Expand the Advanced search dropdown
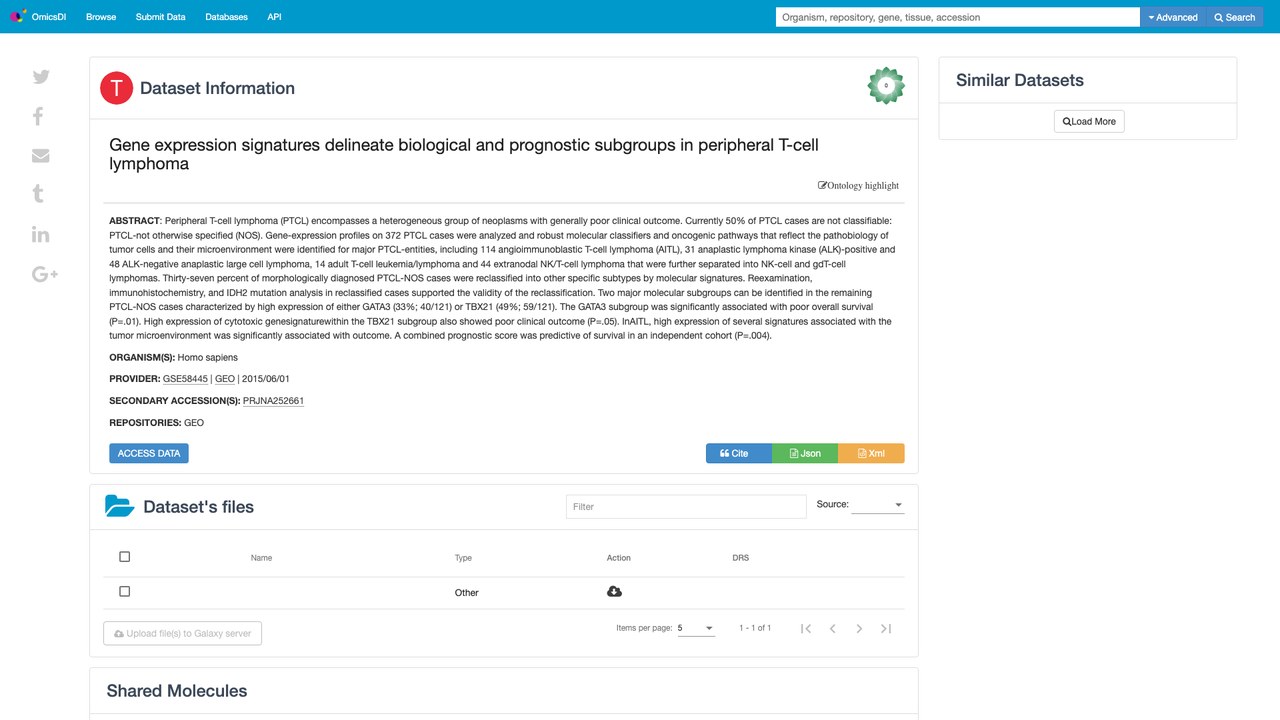Image resolution: width=1280 pixels, height=720 pixels. pos(1173,17)
